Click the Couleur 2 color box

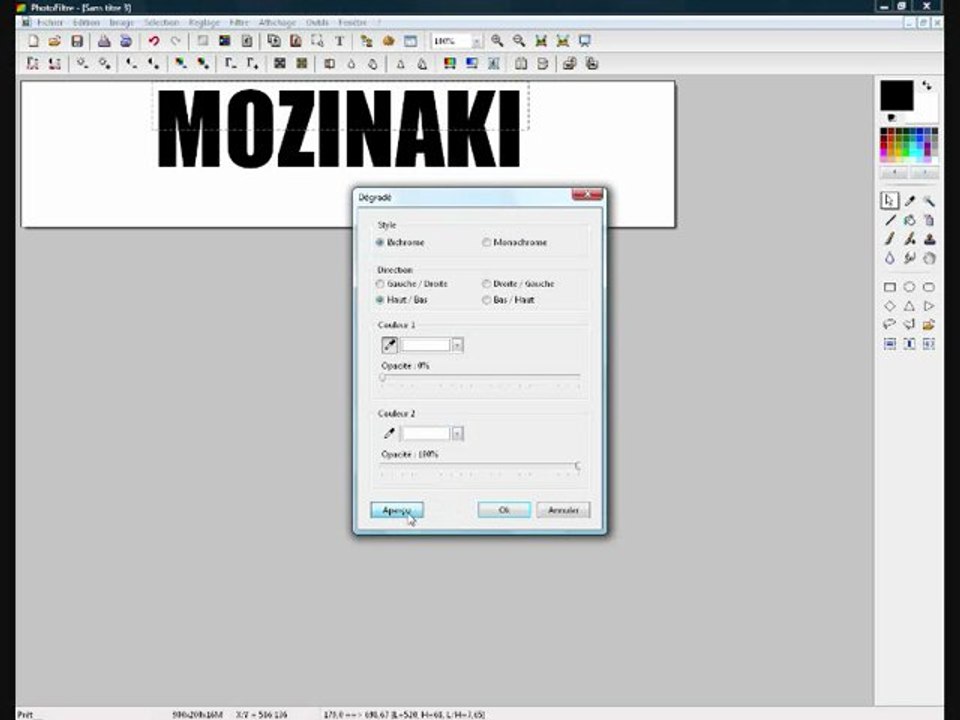coord(426,433)
